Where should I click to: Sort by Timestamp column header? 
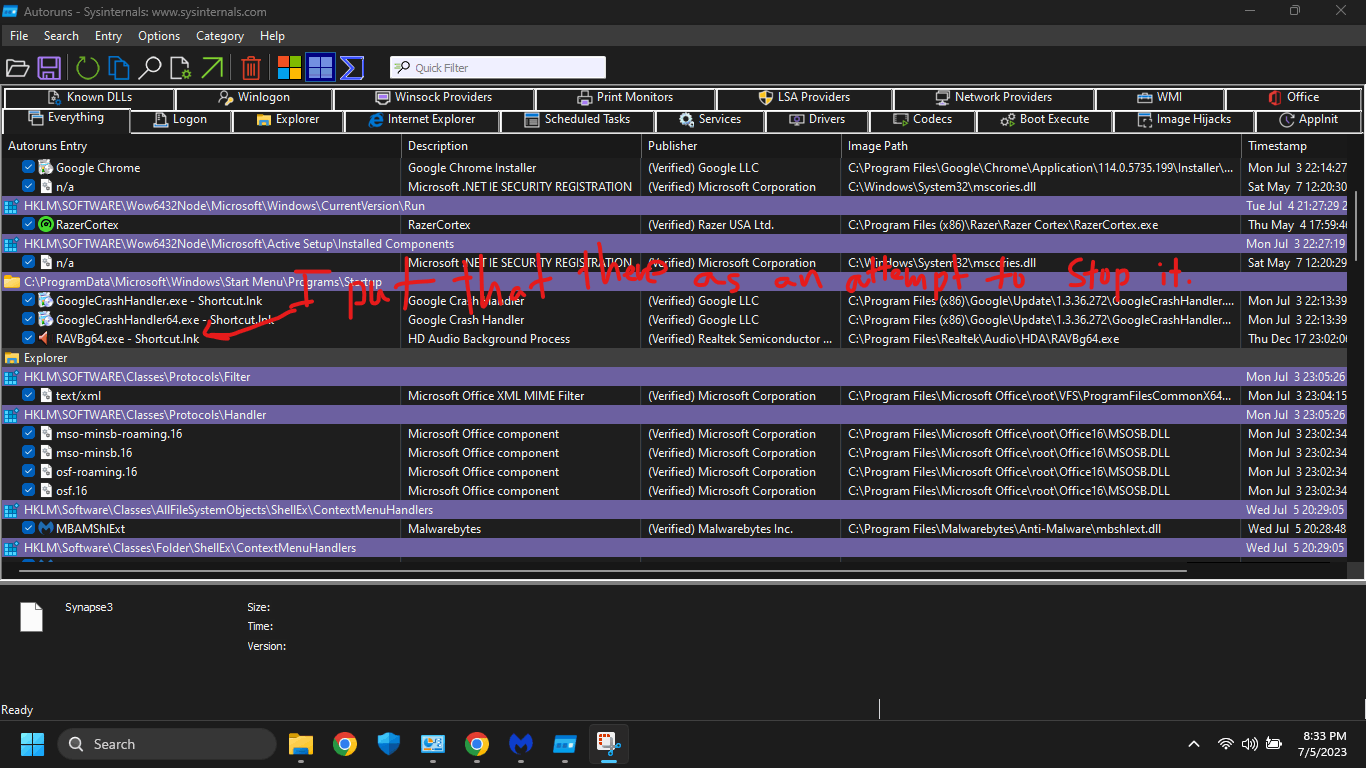tap(1296, 146)
